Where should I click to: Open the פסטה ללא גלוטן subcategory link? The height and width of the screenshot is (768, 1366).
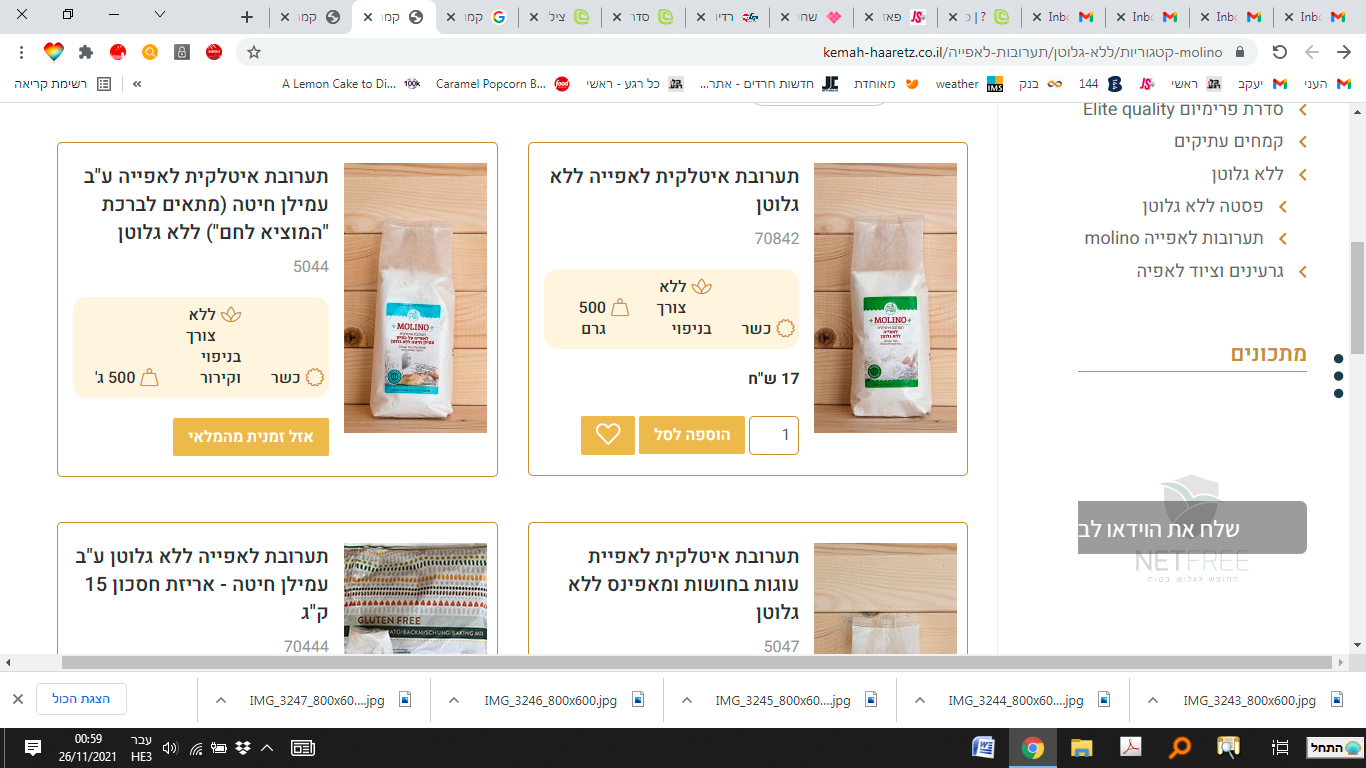[1203, 206]
